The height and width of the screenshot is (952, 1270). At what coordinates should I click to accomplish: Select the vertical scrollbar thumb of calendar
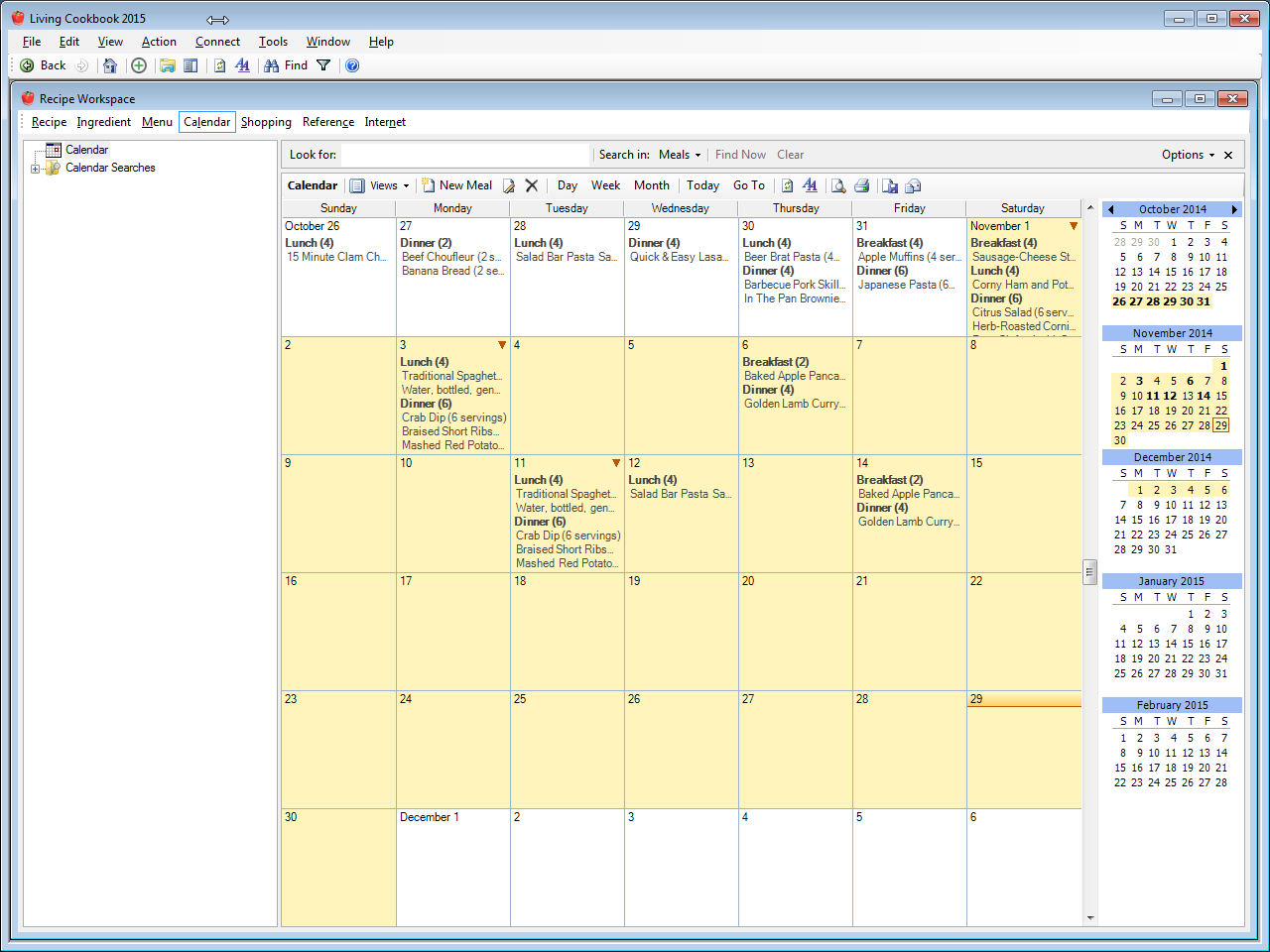point(1090,572)
